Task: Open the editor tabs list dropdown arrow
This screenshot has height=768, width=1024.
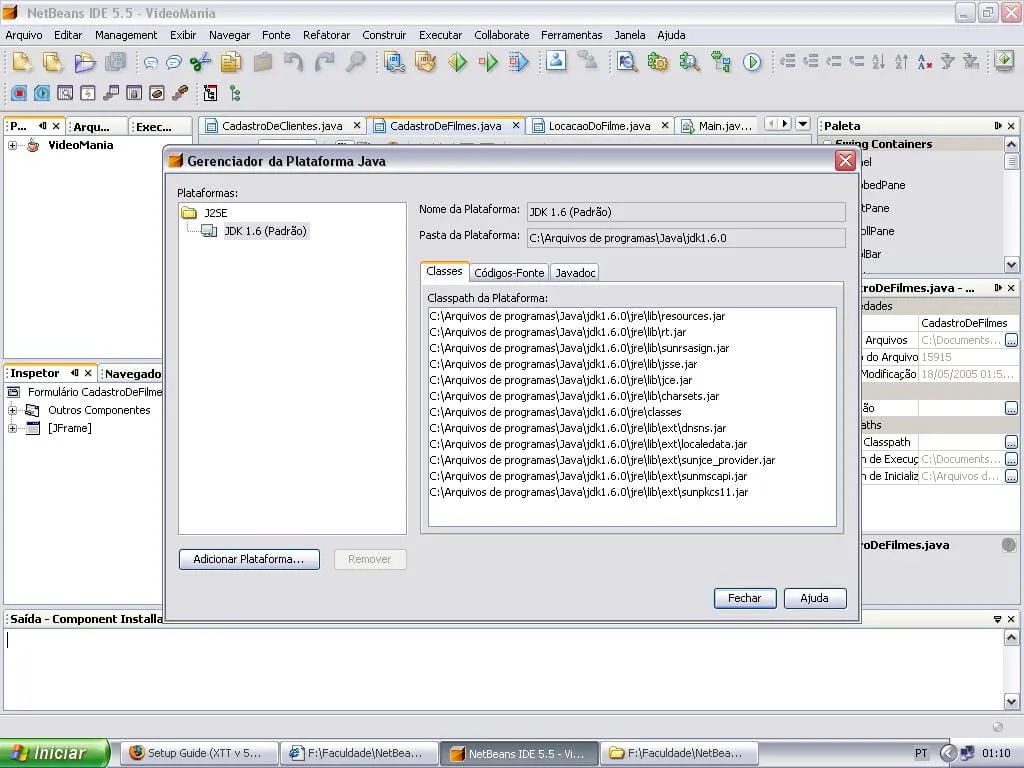Action: click(x=803, y=124)
